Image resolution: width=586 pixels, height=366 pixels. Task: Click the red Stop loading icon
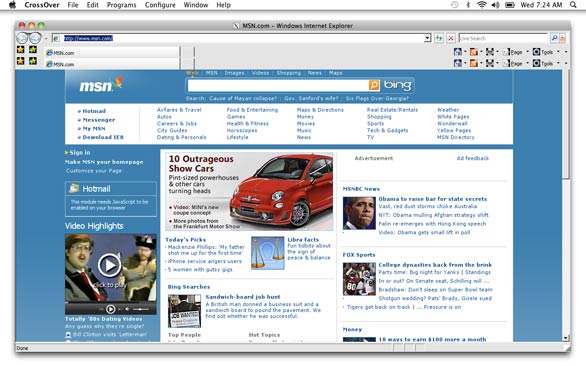[451, 38]
